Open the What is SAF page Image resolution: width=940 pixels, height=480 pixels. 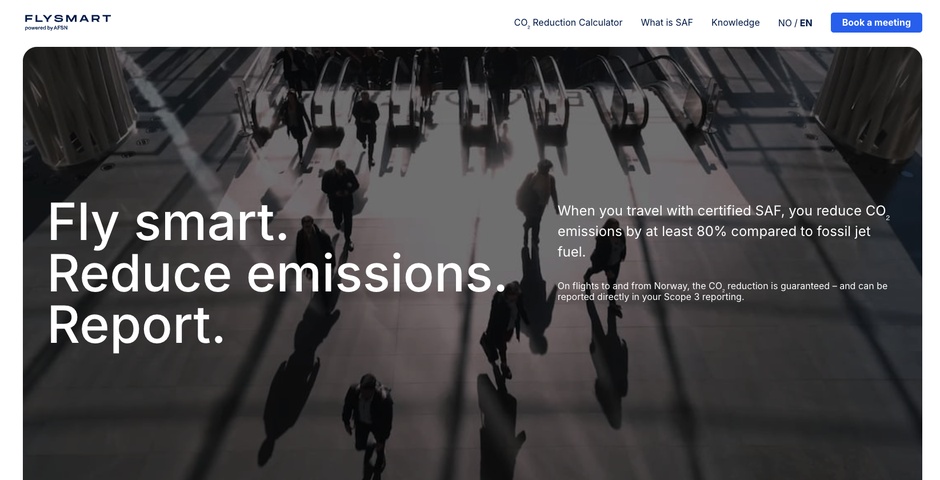point(666,23)
